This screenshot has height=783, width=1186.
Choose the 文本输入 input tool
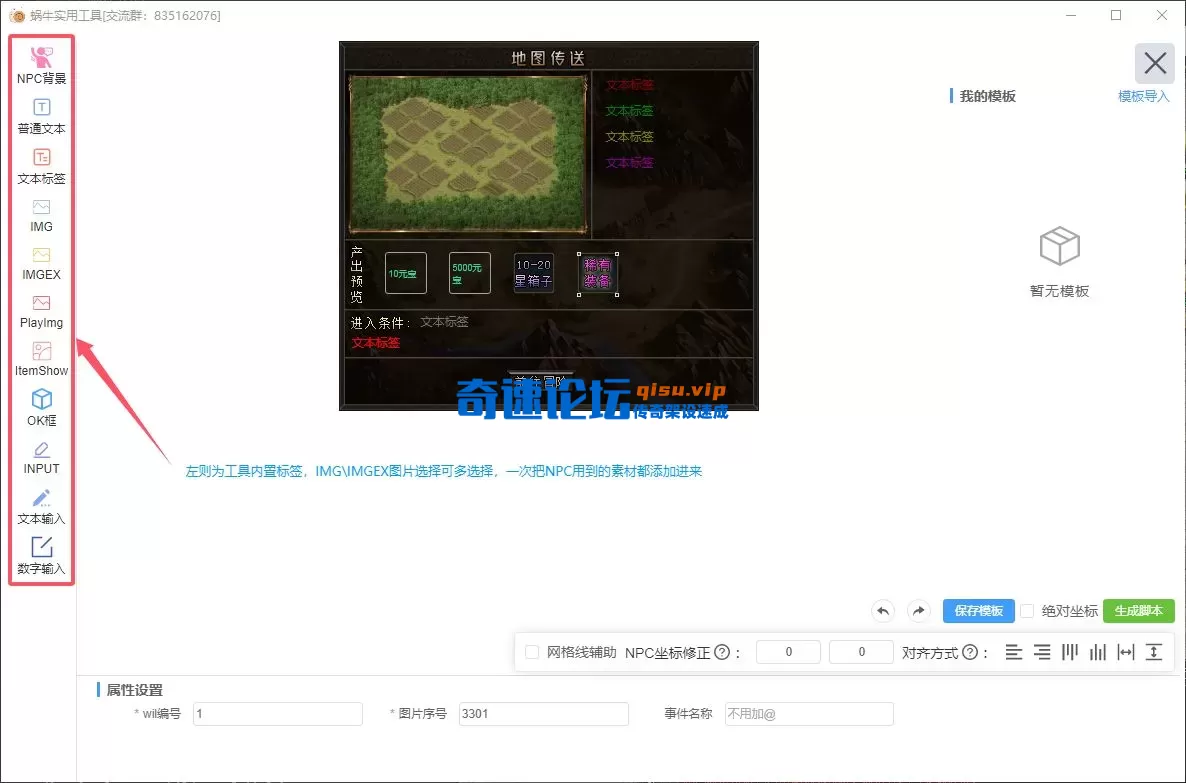coord(40,504)
